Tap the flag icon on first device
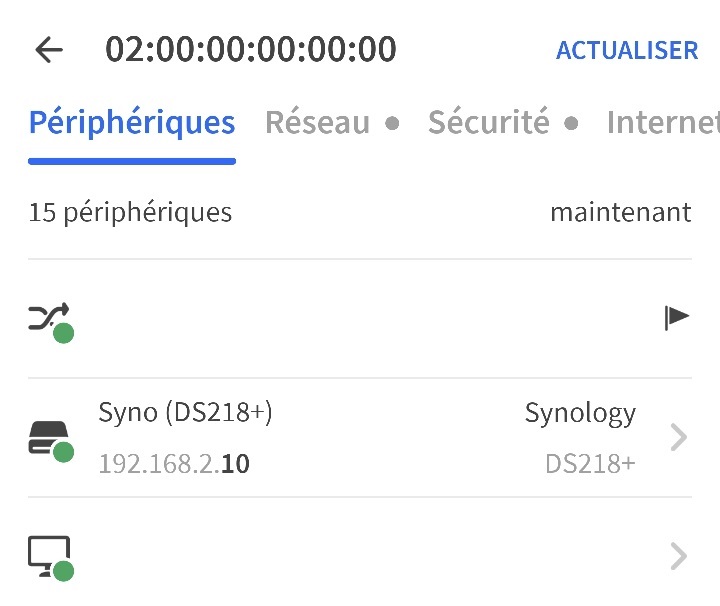 [x=677, y=317]
